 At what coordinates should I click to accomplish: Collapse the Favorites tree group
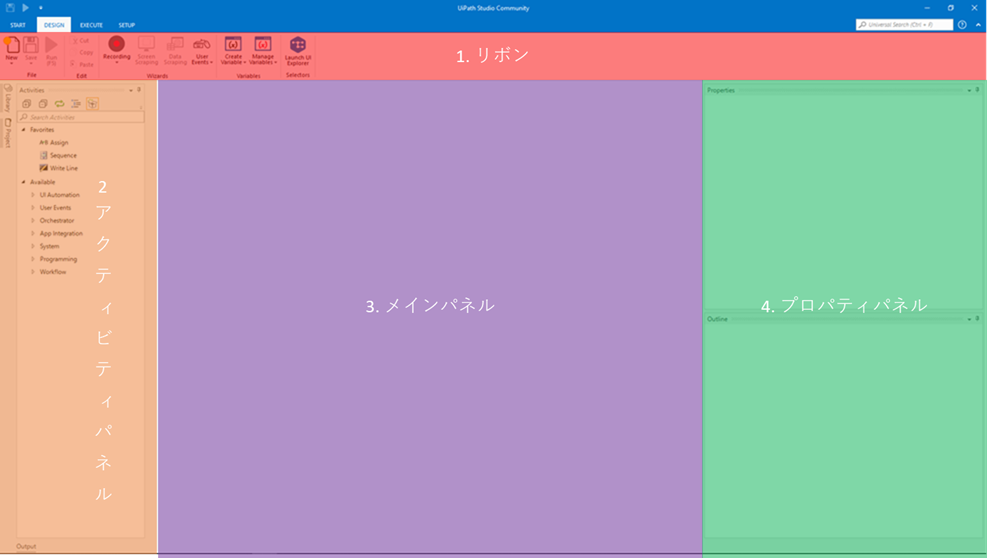coord(24,130)
